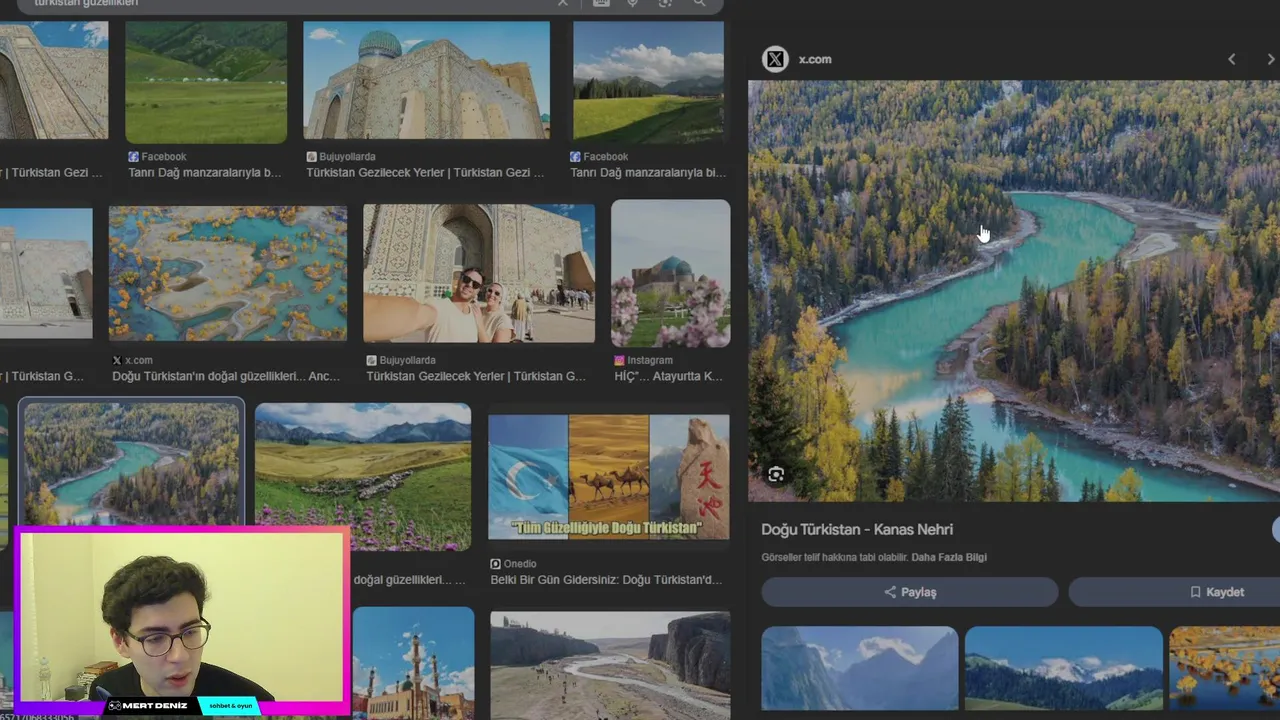Click 'Doğu Türkistan'ın doğal güzellikleri... Anc...' caption
1280x720 pixels.
pos(226,377)
